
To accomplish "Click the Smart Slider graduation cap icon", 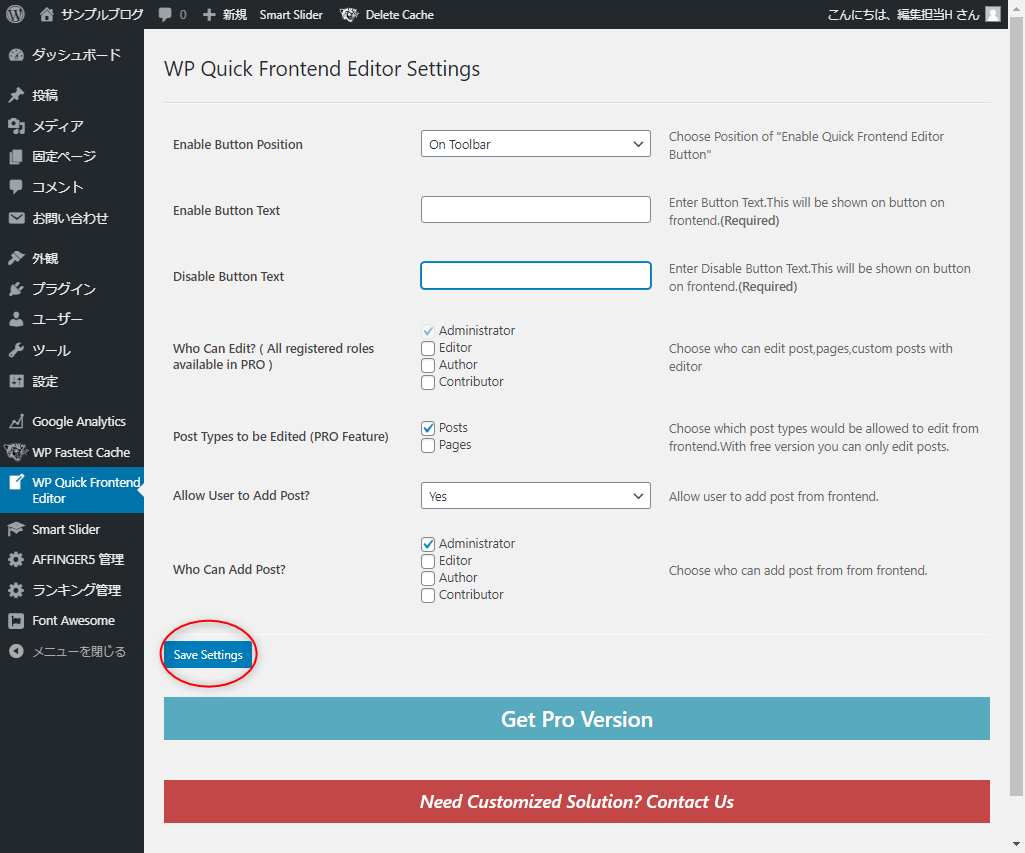I will pyautogui.click(x=16, y=529).
